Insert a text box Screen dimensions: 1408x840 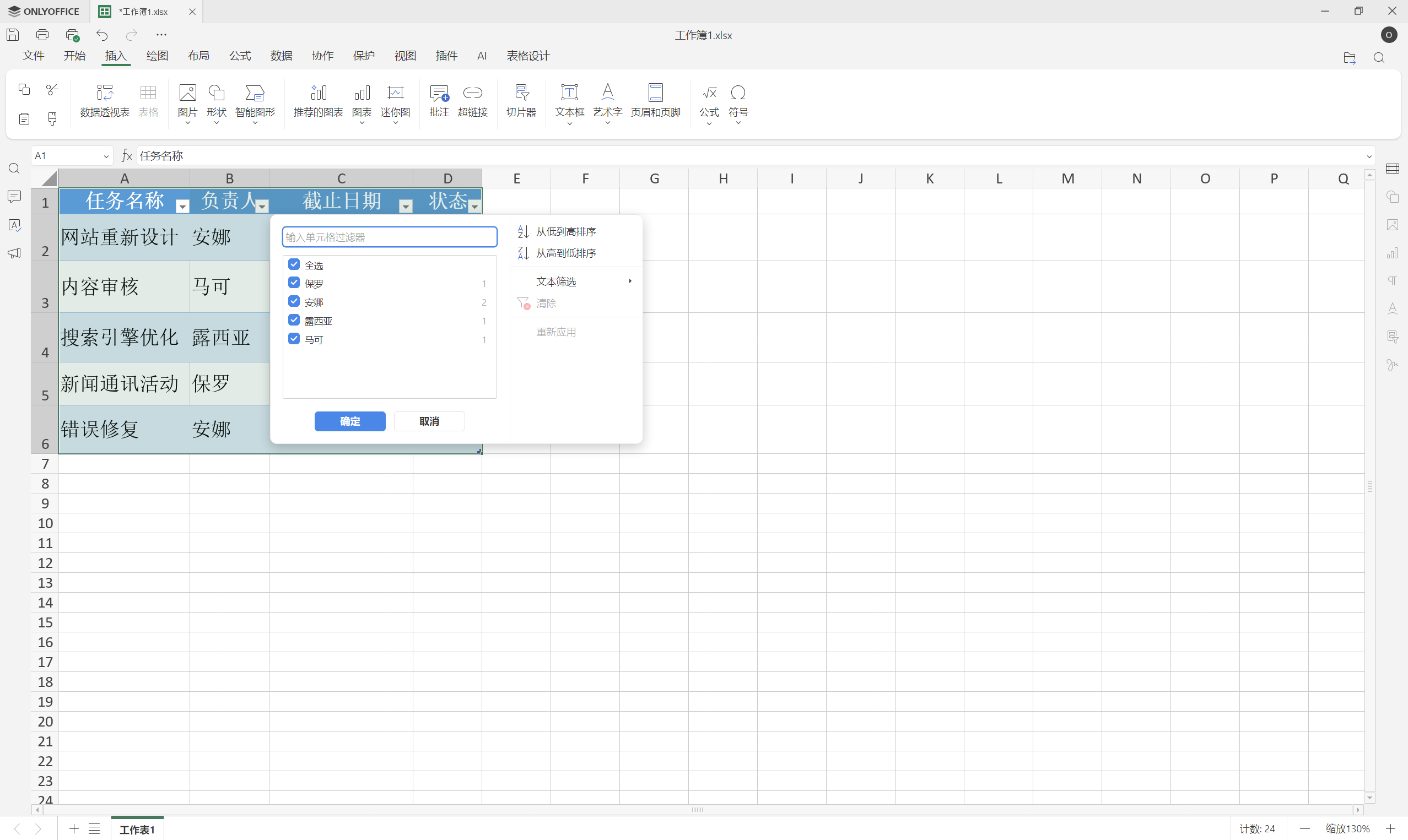[x=568, y=102]
